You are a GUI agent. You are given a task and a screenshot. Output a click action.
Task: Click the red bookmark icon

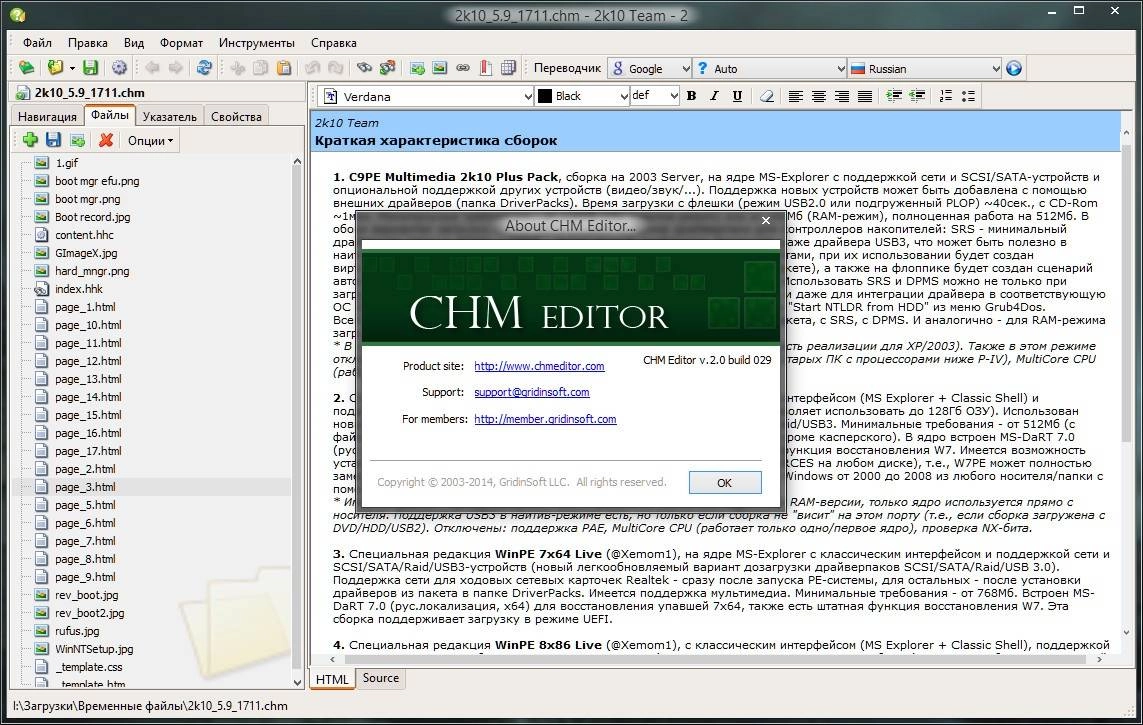tap(485, 68)
